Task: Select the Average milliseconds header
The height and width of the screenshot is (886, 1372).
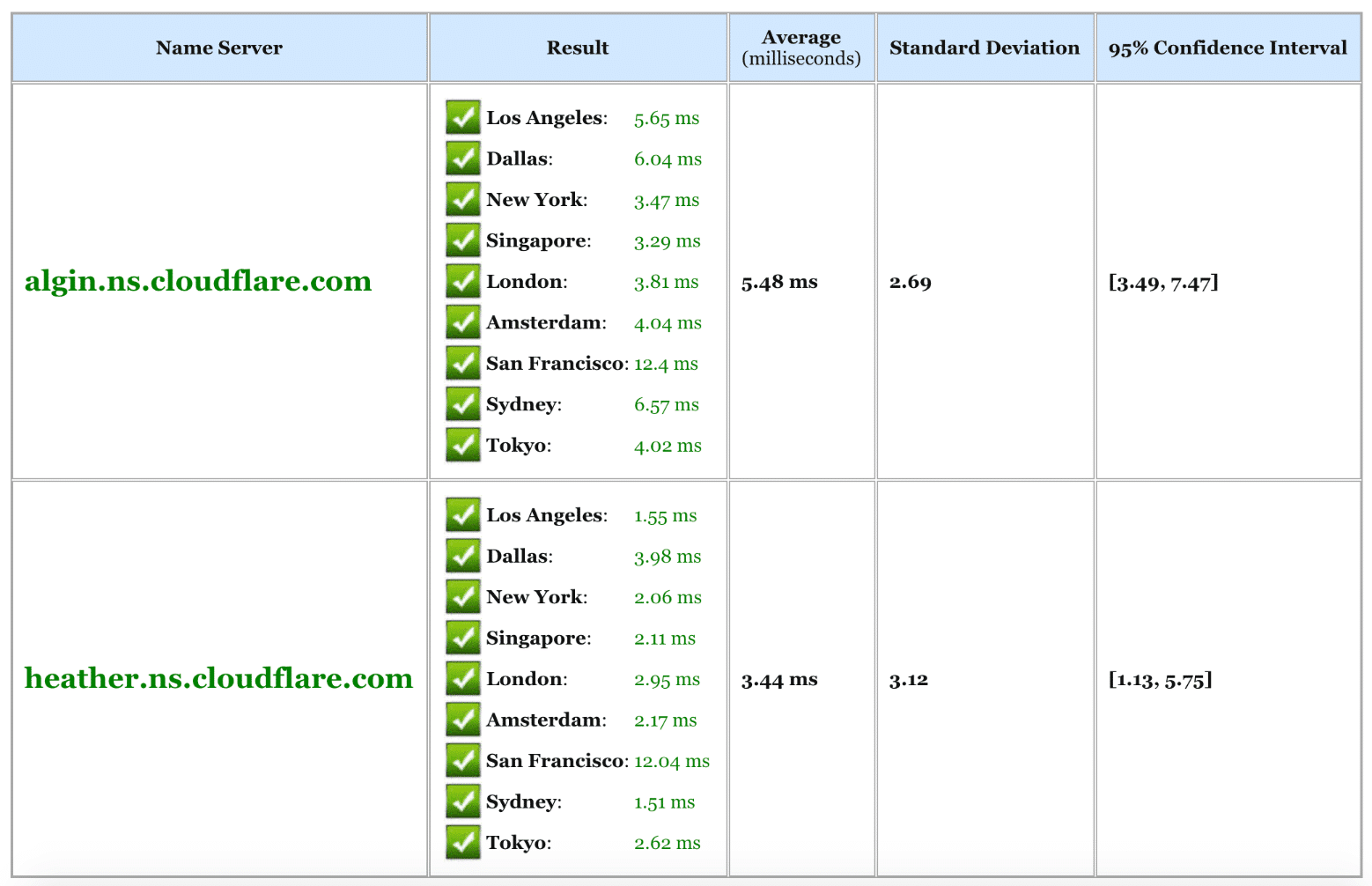Action: click(x=800, y=48)
